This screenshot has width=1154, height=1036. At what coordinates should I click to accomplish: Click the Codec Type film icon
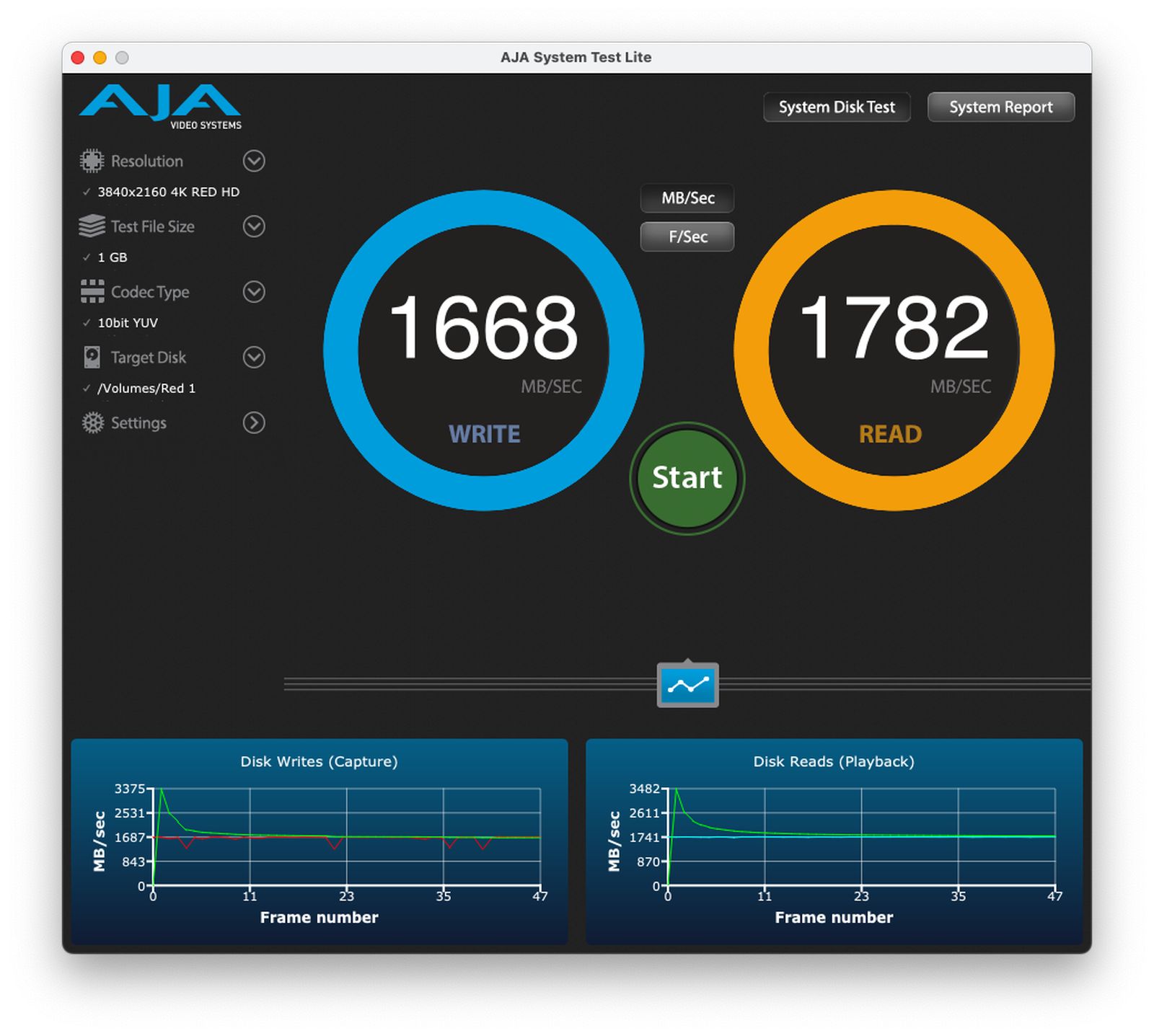coord(92,292)
